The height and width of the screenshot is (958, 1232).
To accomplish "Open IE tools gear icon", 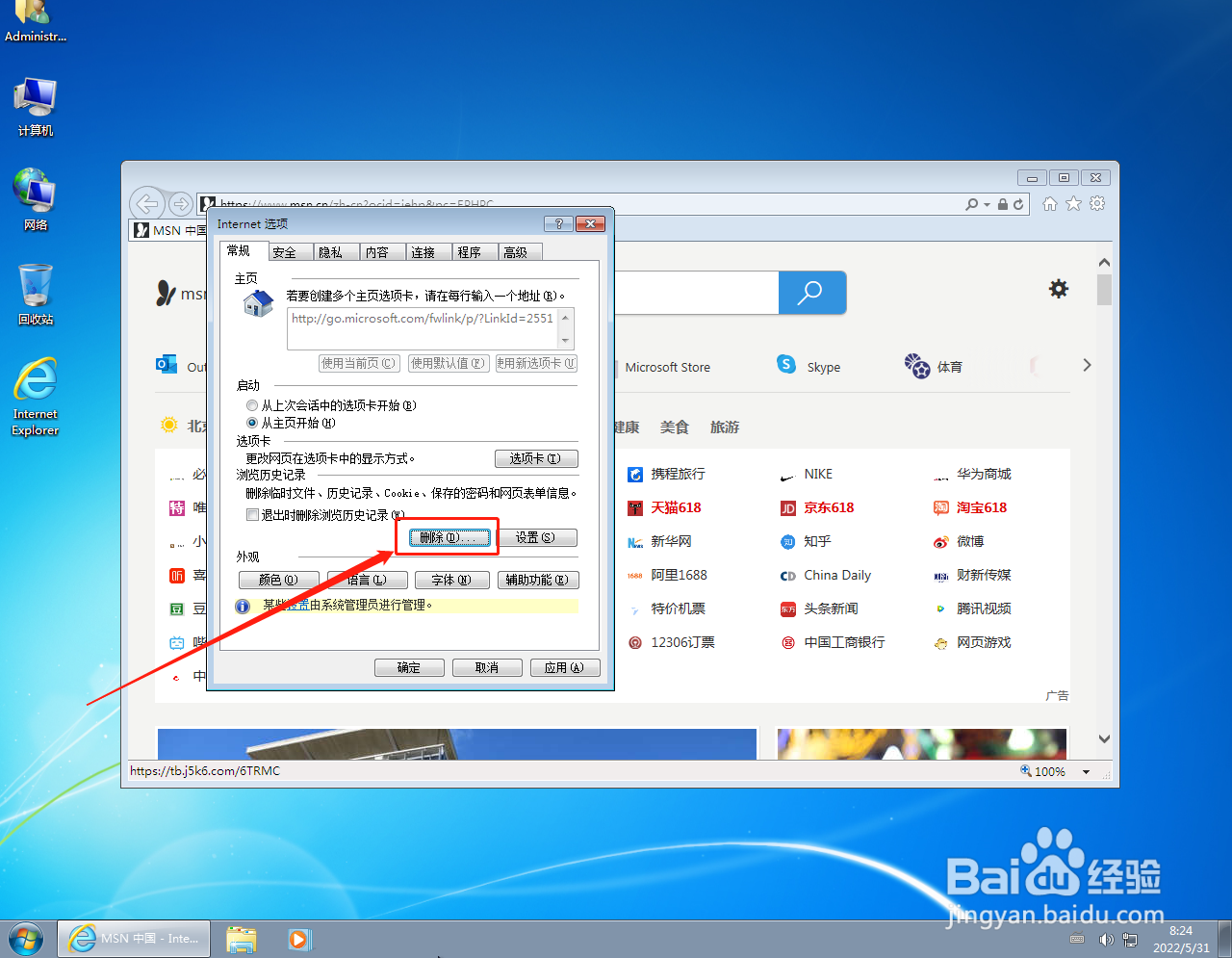I will tap(1097, 203).
